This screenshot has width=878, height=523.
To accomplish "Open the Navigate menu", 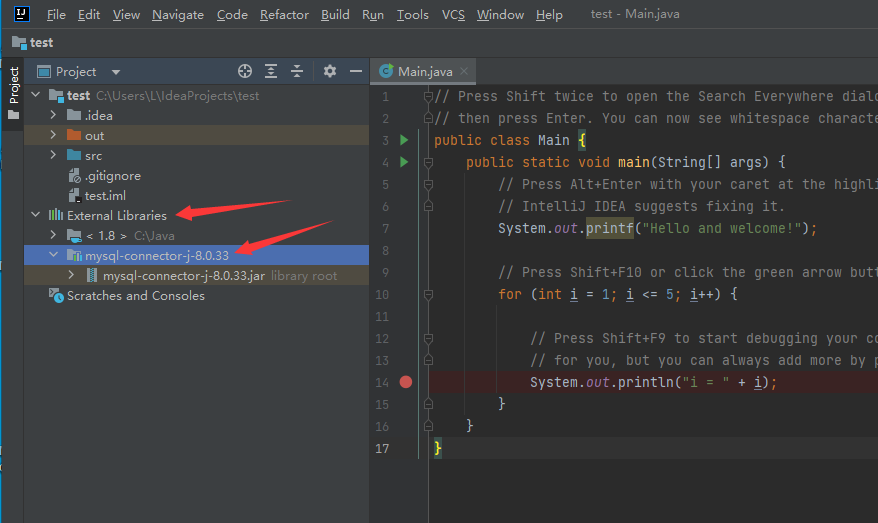I will (178, 15).
